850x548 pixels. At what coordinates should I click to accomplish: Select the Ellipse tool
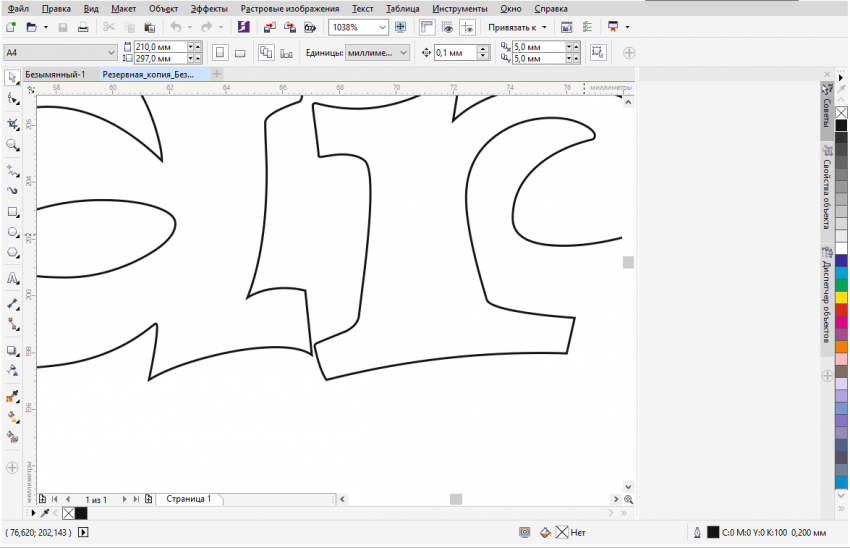tap(13, 231)
